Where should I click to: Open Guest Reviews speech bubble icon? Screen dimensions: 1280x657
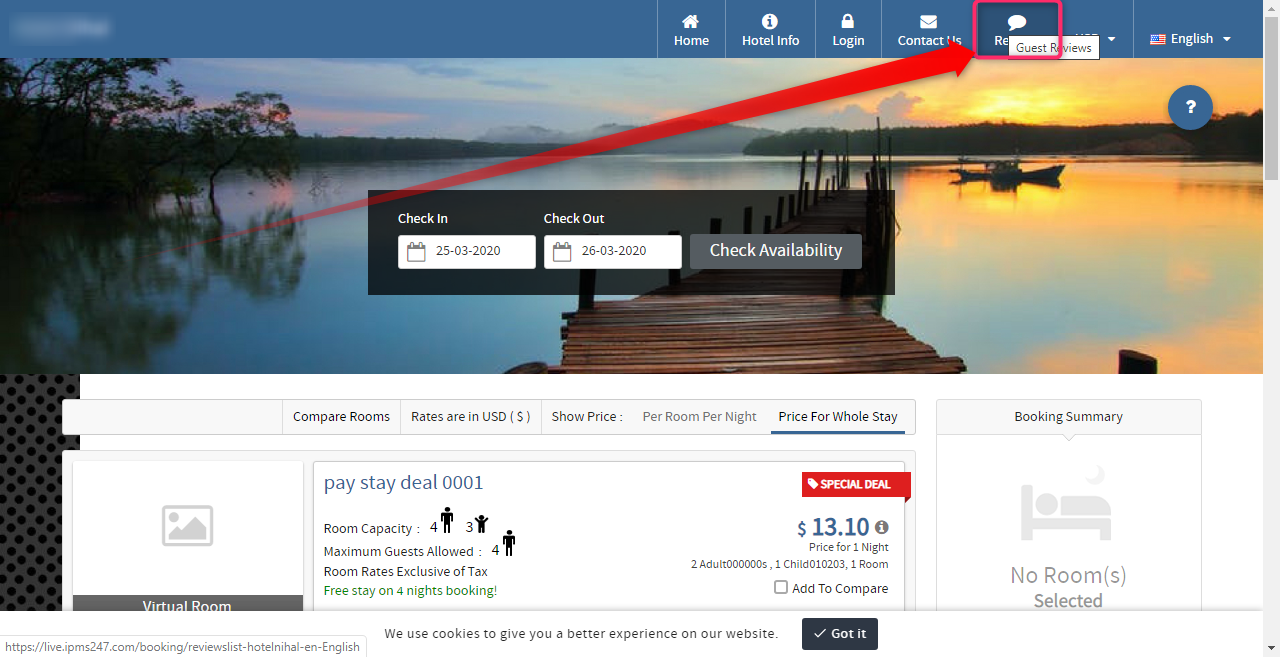(x=1017, y=22)
